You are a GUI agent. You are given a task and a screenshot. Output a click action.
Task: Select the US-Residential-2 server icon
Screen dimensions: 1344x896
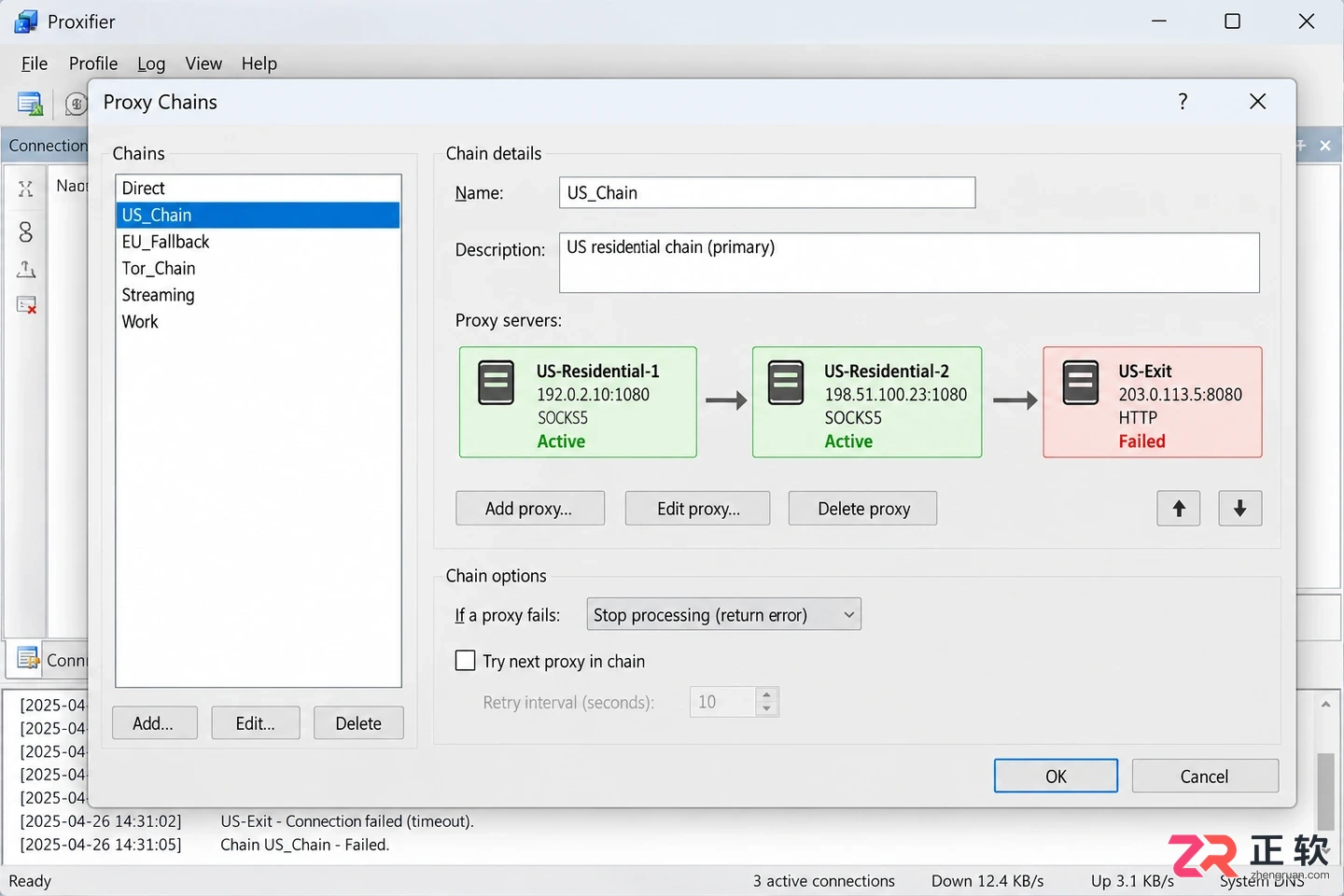[786, 382]
